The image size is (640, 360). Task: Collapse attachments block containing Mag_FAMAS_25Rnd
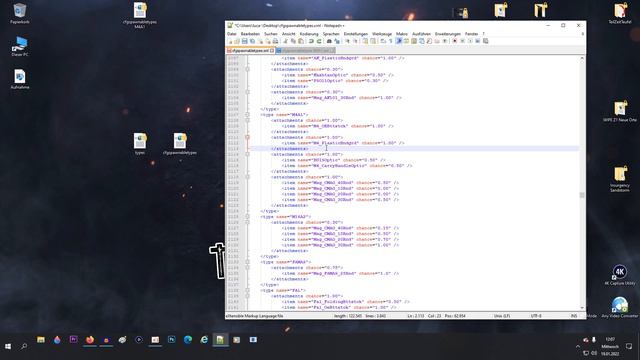(x=247, y=268)
